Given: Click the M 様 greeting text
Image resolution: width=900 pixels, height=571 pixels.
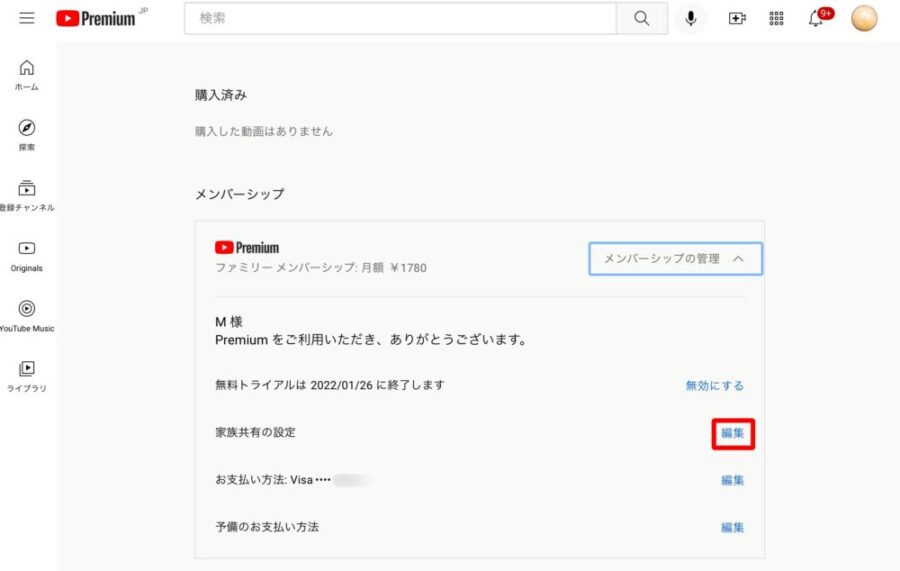Looking at the screenshot, I should tap(228, 322).
